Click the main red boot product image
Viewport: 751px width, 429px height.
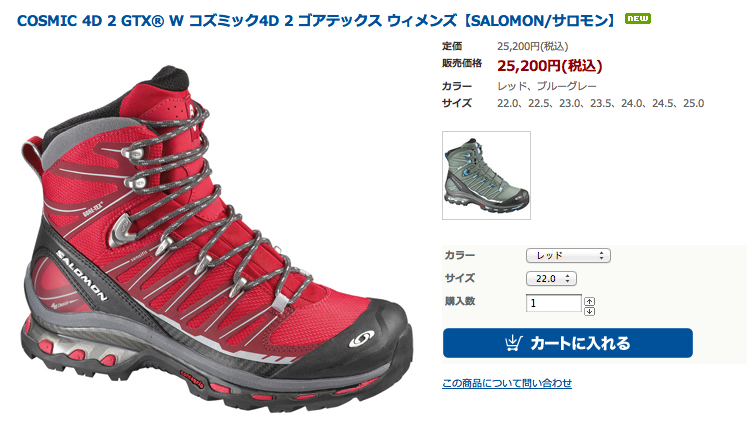point(216,237)
